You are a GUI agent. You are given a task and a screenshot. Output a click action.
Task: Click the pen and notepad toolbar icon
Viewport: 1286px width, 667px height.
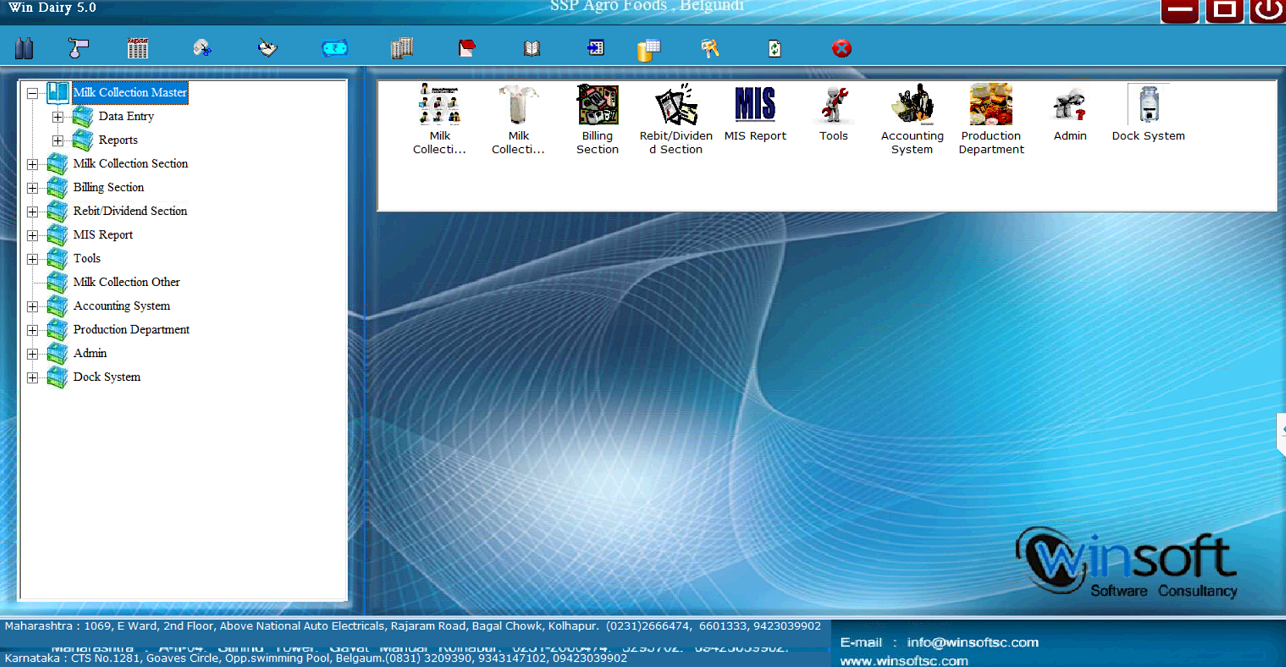tap(267, 48)
